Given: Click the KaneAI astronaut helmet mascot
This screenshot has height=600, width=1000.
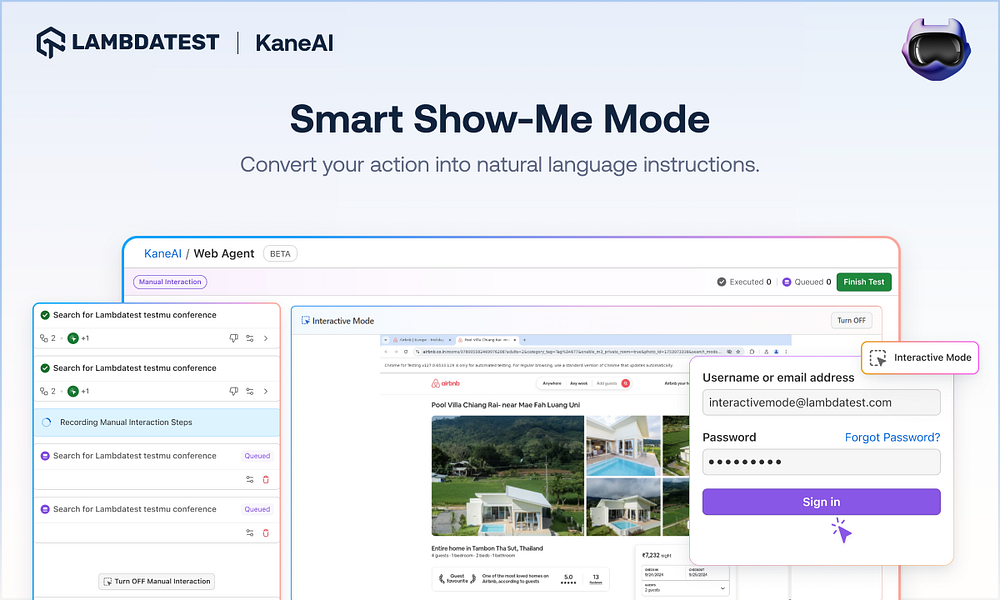Looking at the screenshot, I should tap(936, 50).
